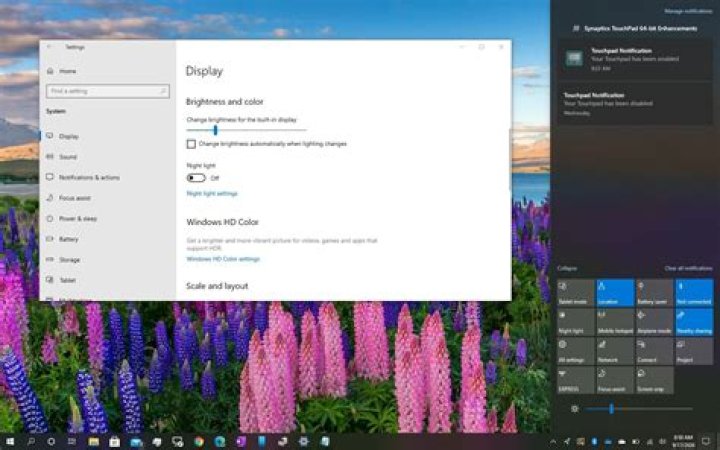Open All settings from Action Center
Screen dimensions: 720x450
[x=575, y=351]
